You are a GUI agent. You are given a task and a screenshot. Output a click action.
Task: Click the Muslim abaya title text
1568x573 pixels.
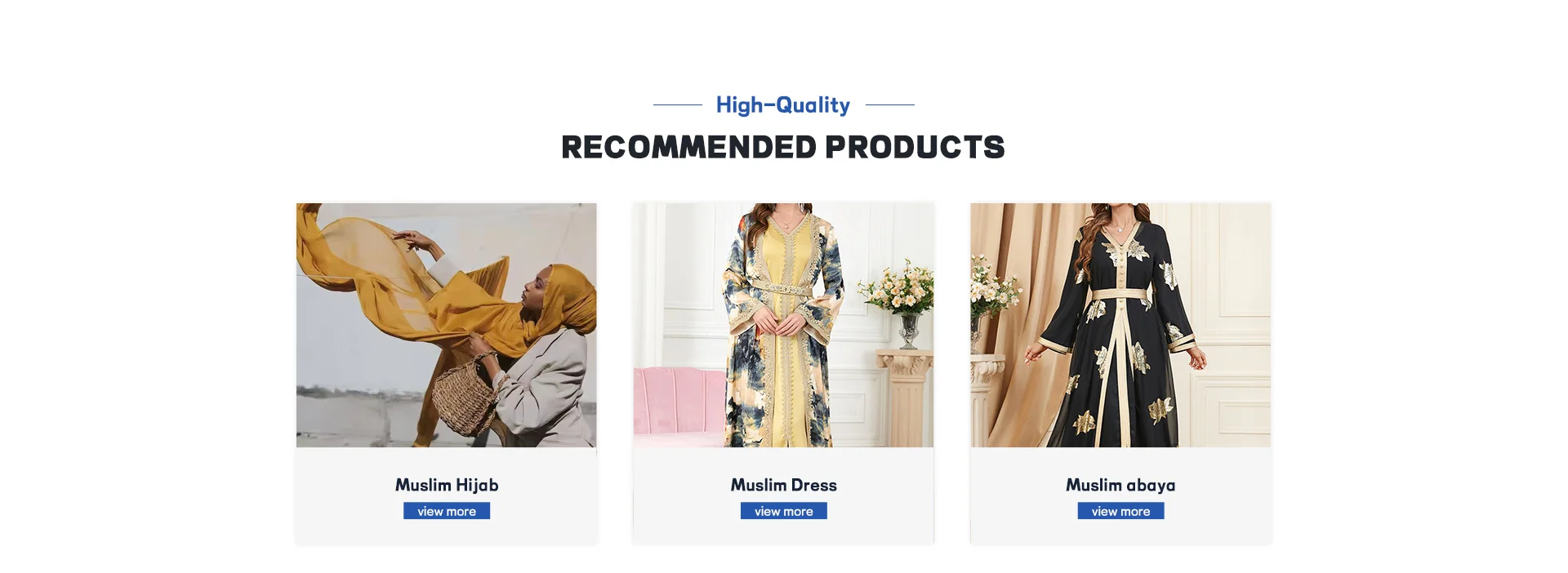[x=1120, y=485]
